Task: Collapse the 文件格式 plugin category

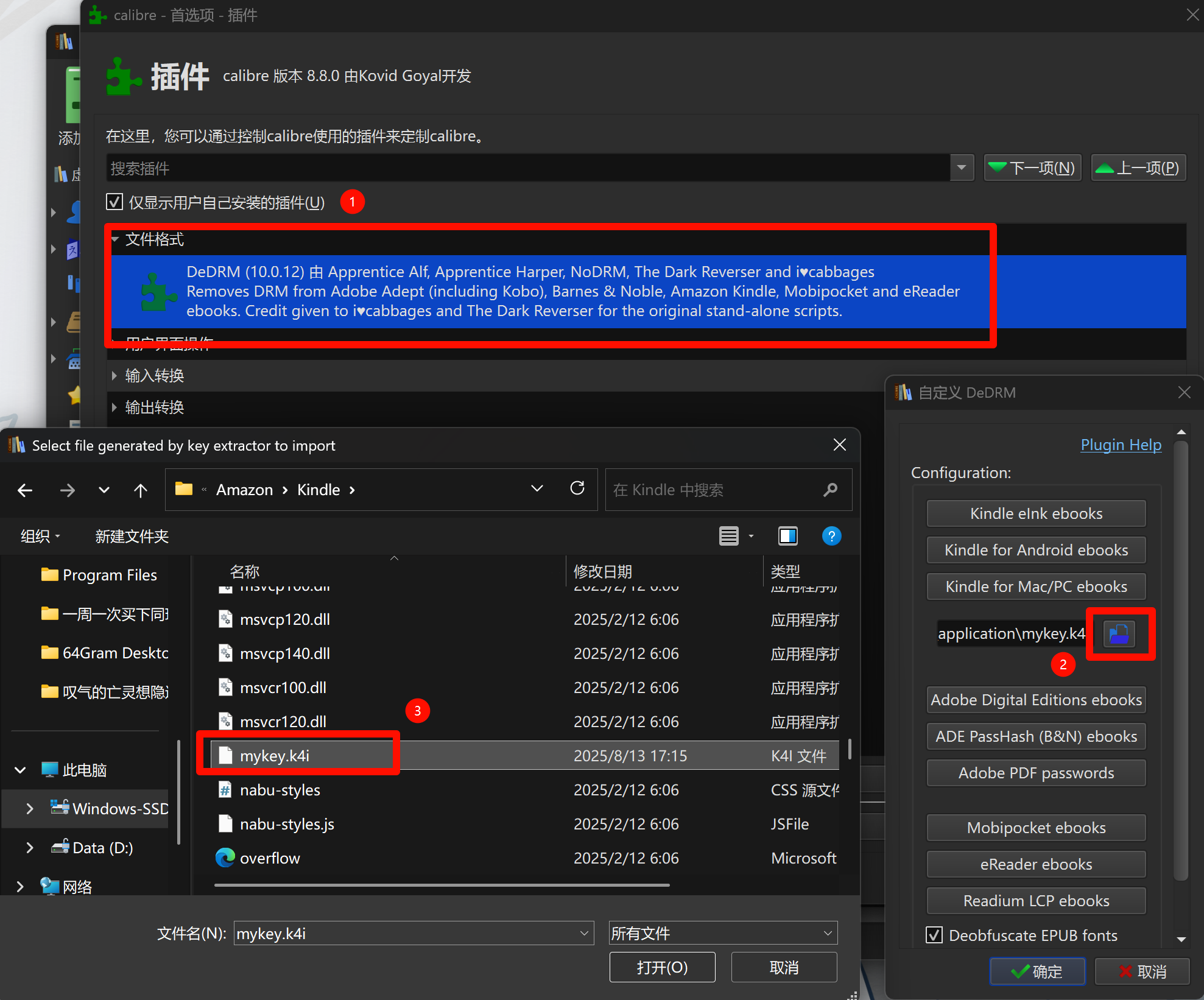Action: click(x=115, y=239)
